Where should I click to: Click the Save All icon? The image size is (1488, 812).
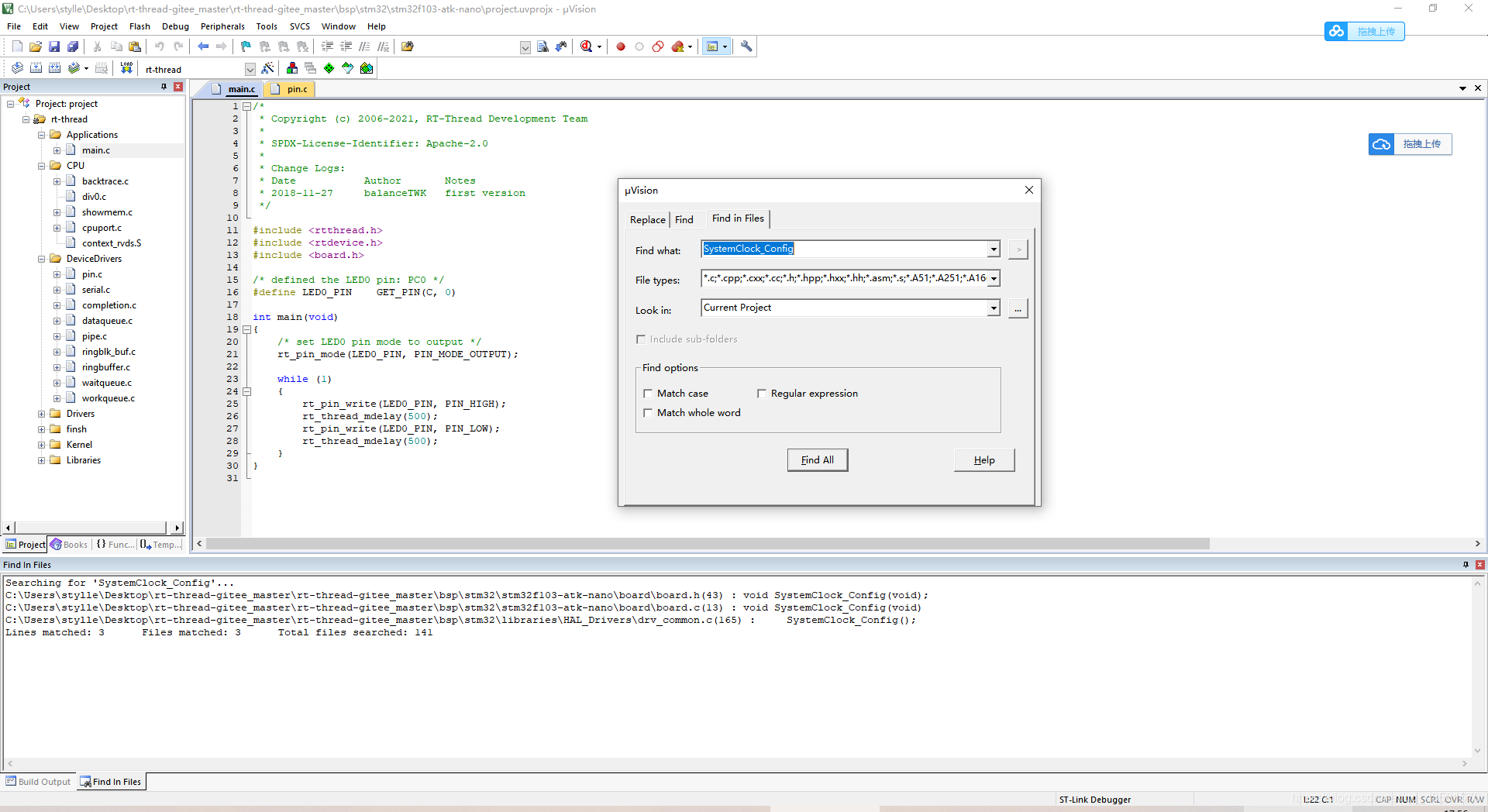[73, 46]
